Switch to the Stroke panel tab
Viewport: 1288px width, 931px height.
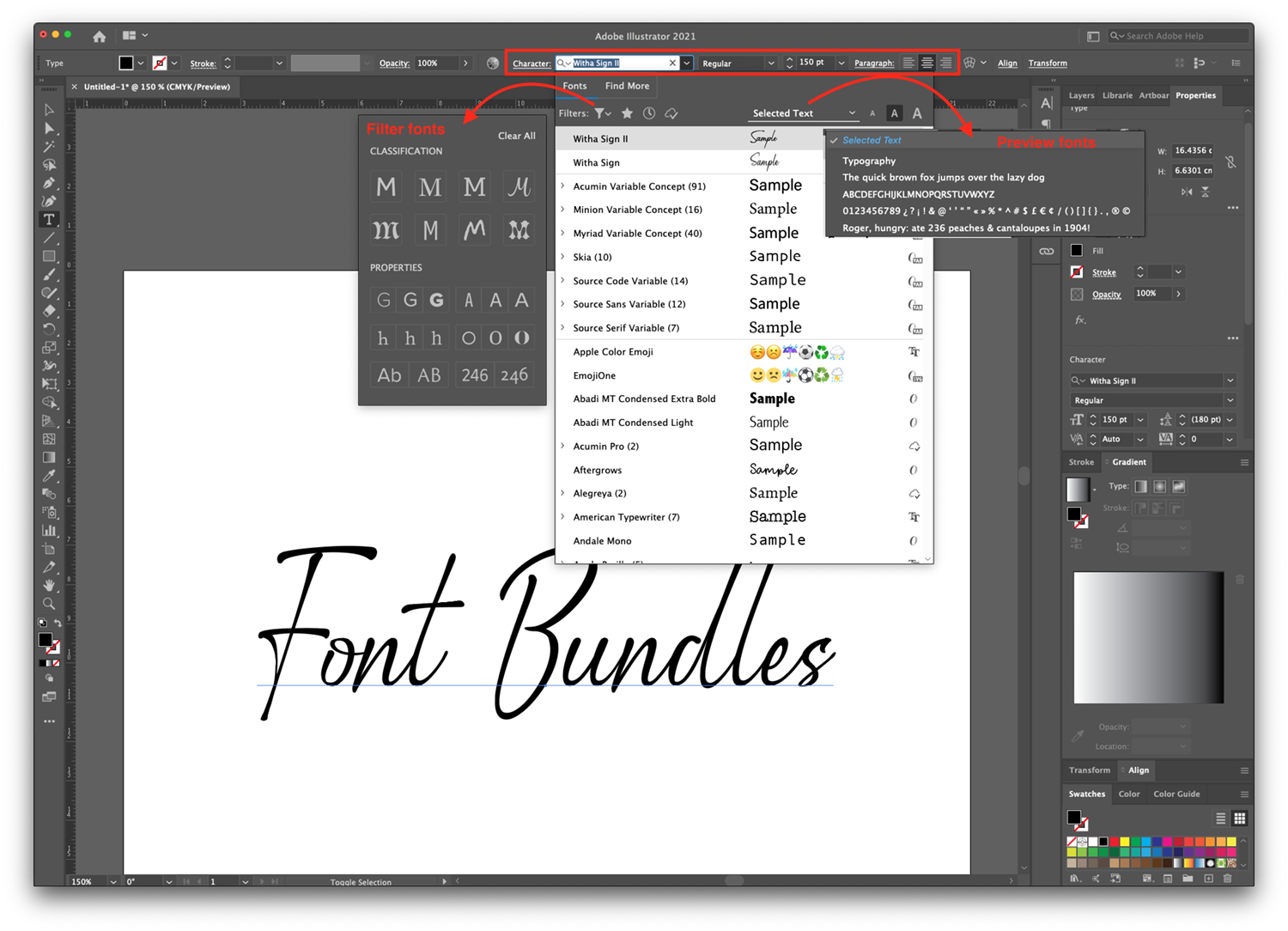click(x=1080, y=462)
